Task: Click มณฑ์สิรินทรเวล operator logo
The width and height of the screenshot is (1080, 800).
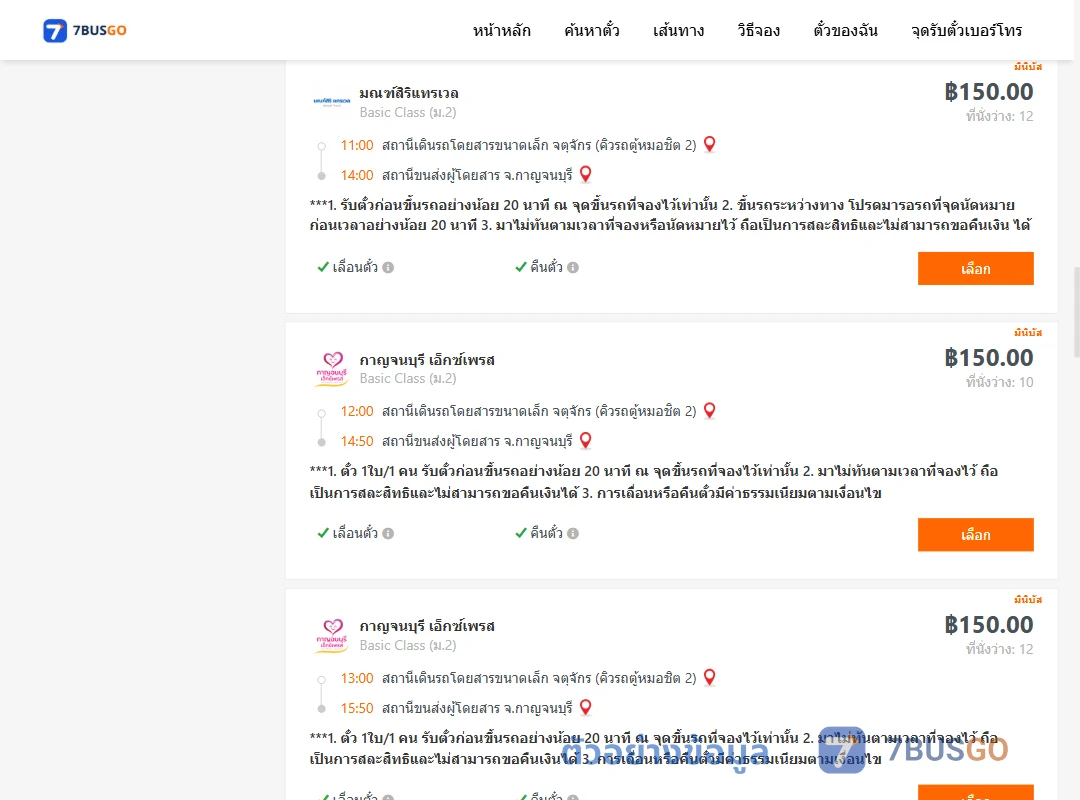Action: 332,101
